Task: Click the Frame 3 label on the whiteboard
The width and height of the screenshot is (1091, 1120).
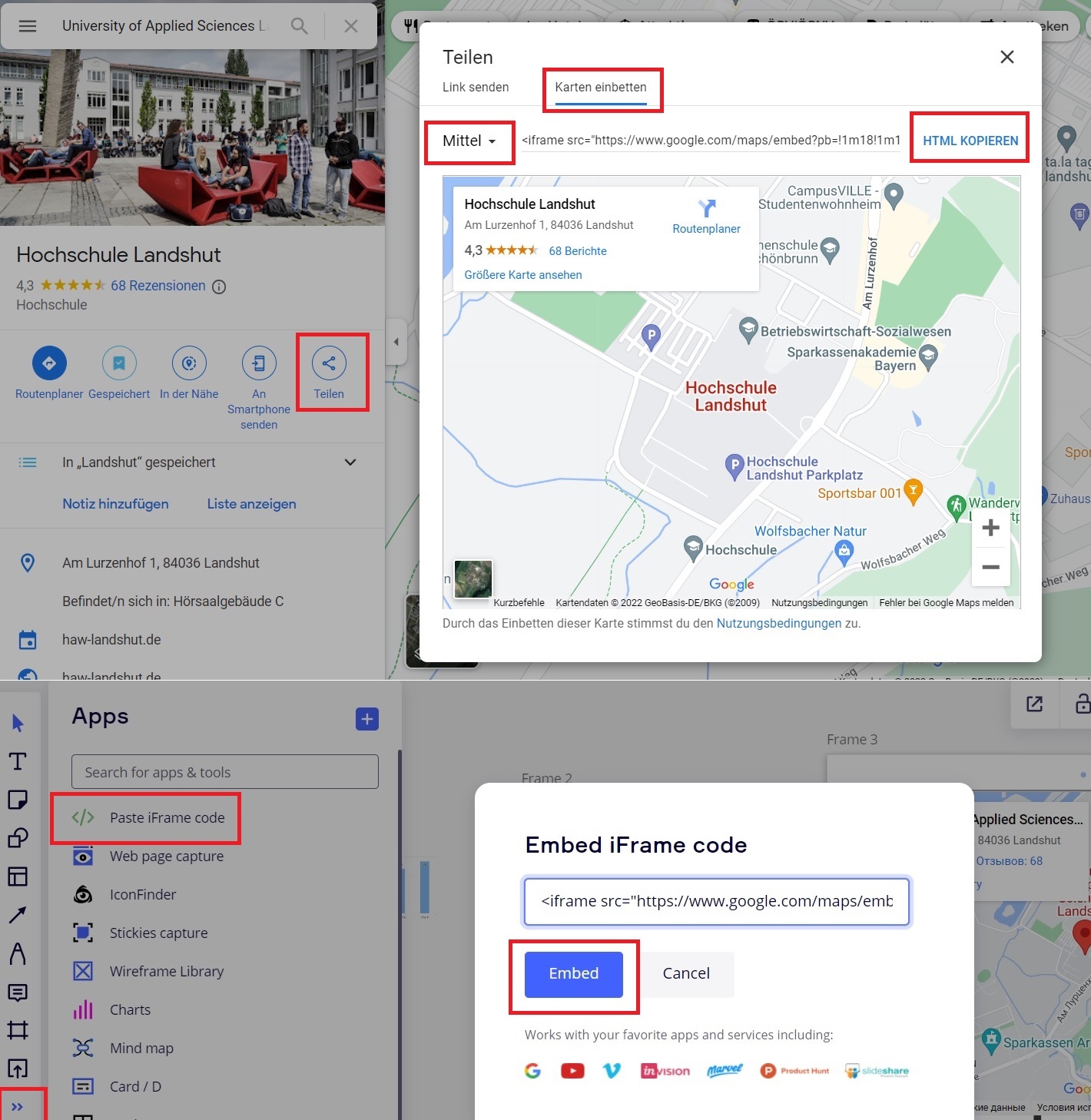Action: 852,740
